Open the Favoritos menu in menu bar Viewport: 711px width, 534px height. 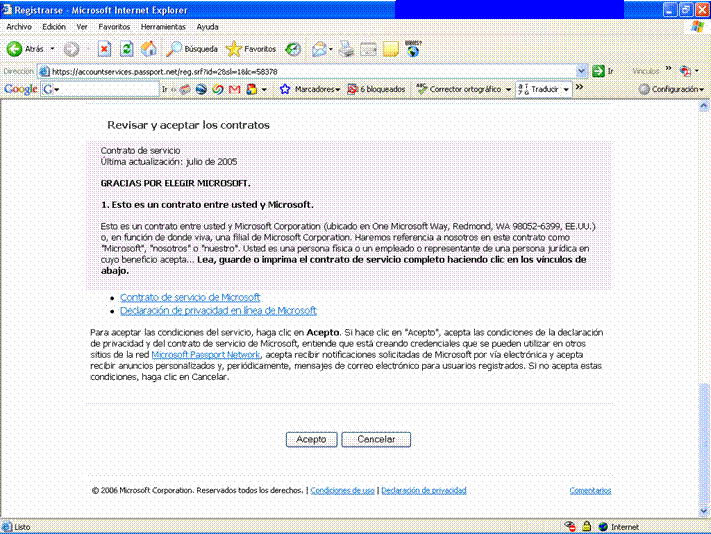pyautogui.click(x=114, y=26)
